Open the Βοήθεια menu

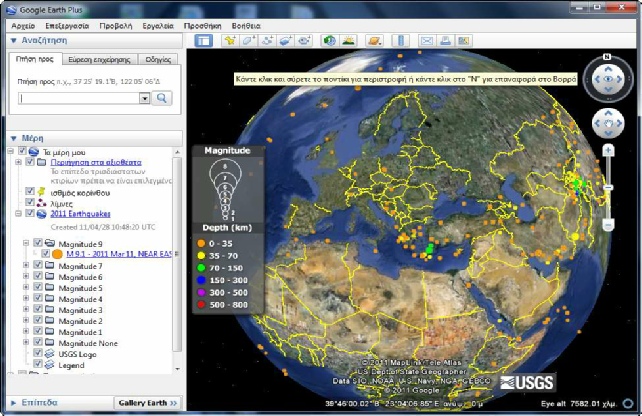click(246, 26)
